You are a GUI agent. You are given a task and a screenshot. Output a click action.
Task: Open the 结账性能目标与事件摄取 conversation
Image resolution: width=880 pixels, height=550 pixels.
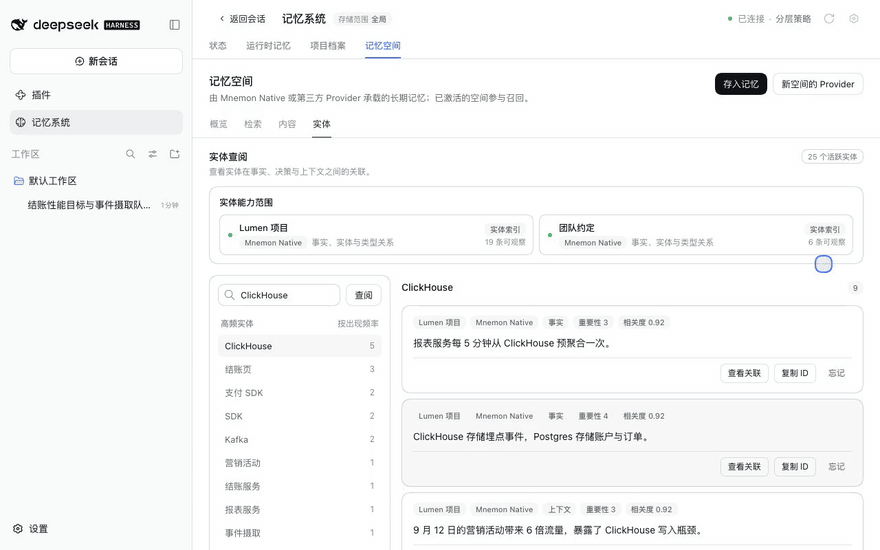coord(96,205)
